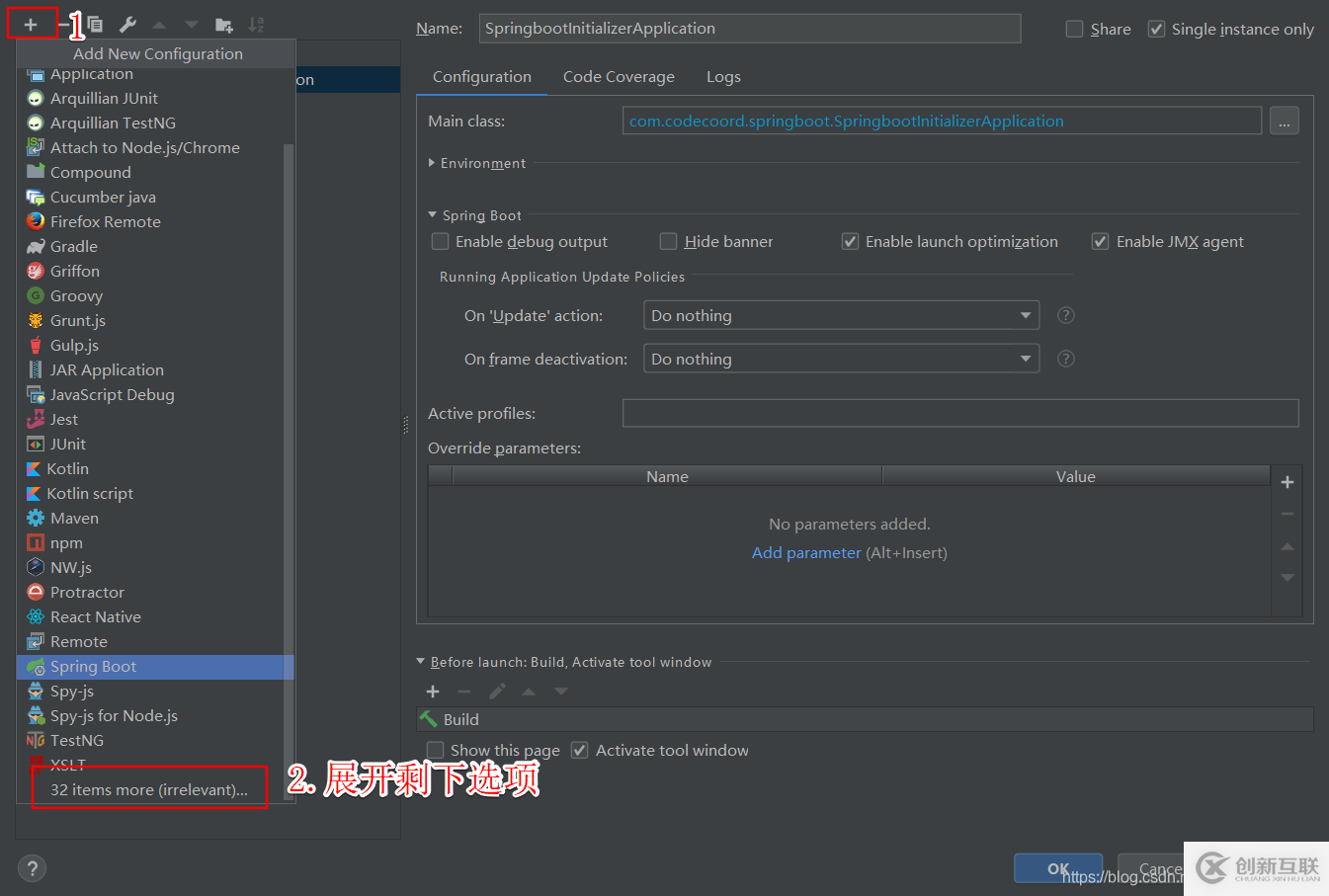This screenshot has width=1329, height=896.
Task: Expand the Environment section
Action: (x=432, y=163)
